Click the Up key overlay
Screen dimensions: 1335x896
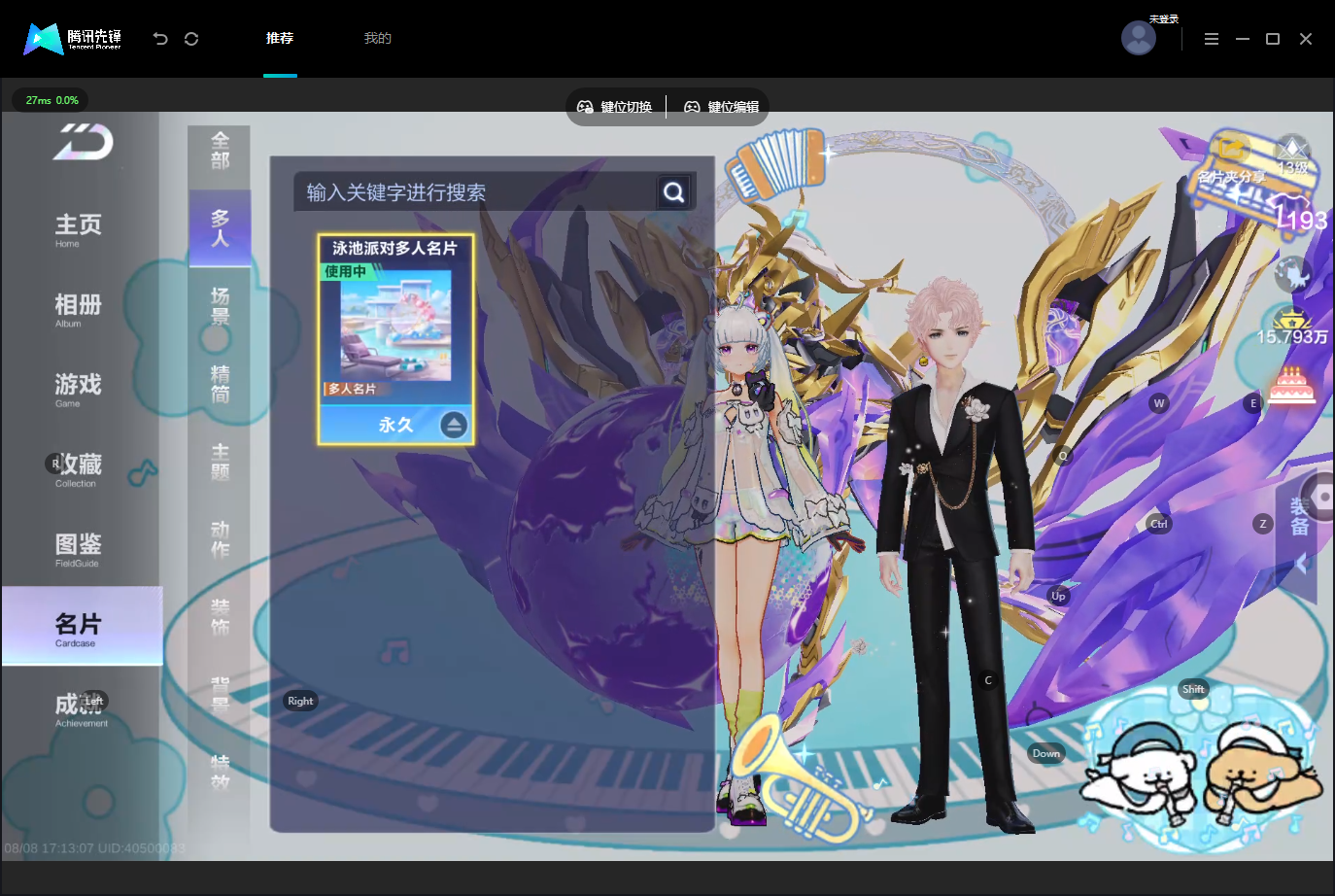tap(1058, 596)
